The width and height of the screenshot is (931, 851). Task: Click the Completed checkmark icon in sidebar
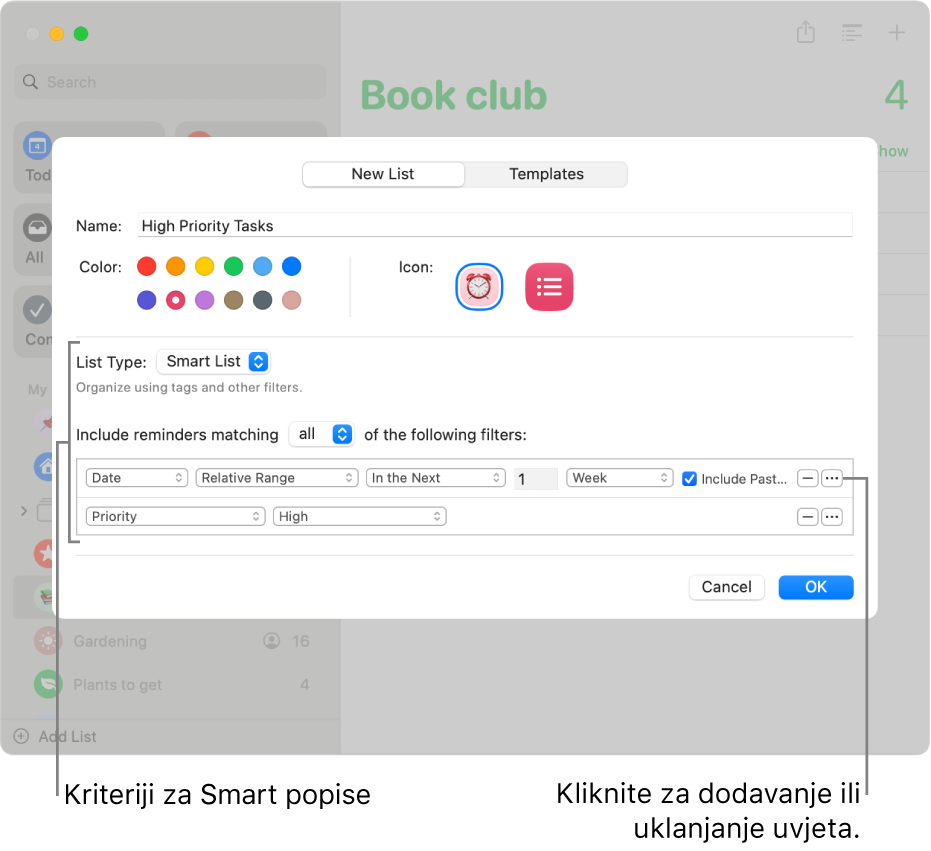click(x=37, y=309)
